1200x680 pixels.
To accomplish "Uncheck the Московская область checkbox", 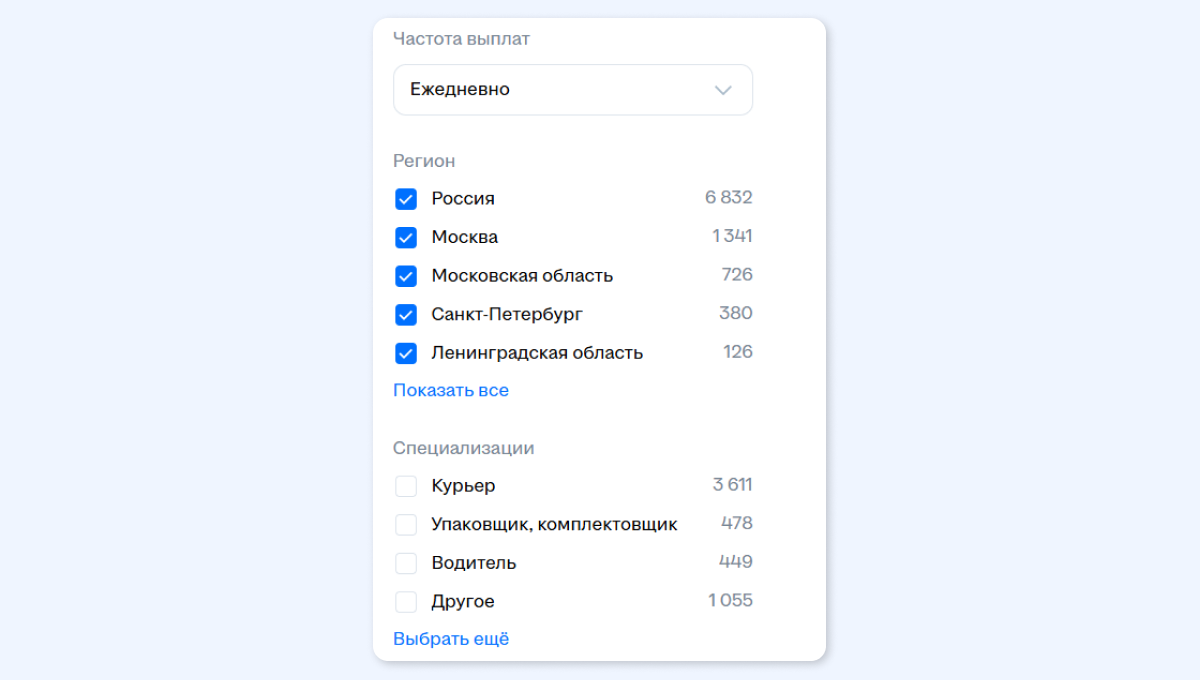I will click(406, 276).
